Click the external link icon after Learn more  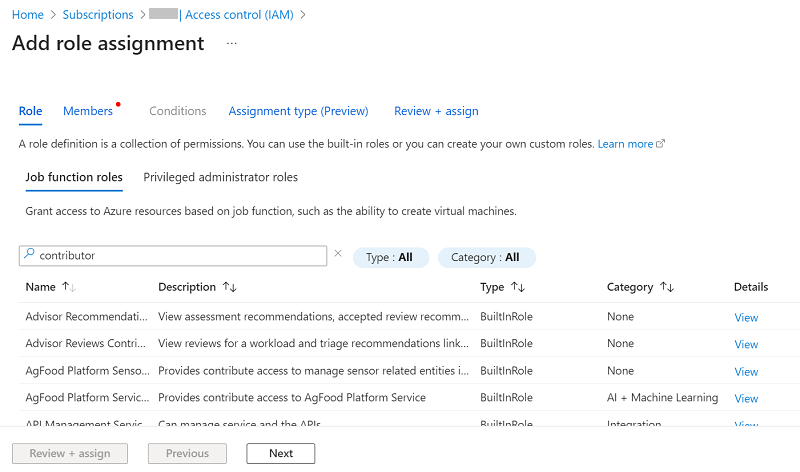[x=661, y=144]
